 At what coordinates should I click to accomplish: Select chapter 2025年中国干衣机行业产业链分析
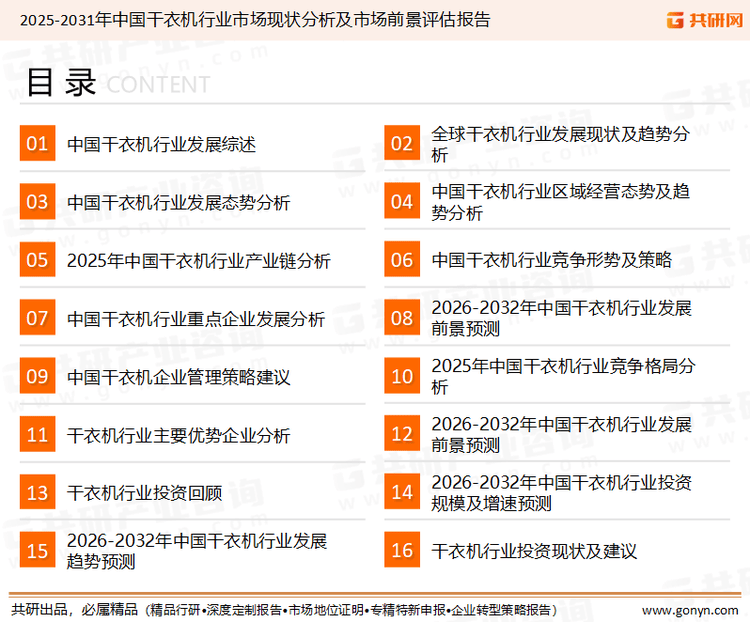(x=199, y=261)
